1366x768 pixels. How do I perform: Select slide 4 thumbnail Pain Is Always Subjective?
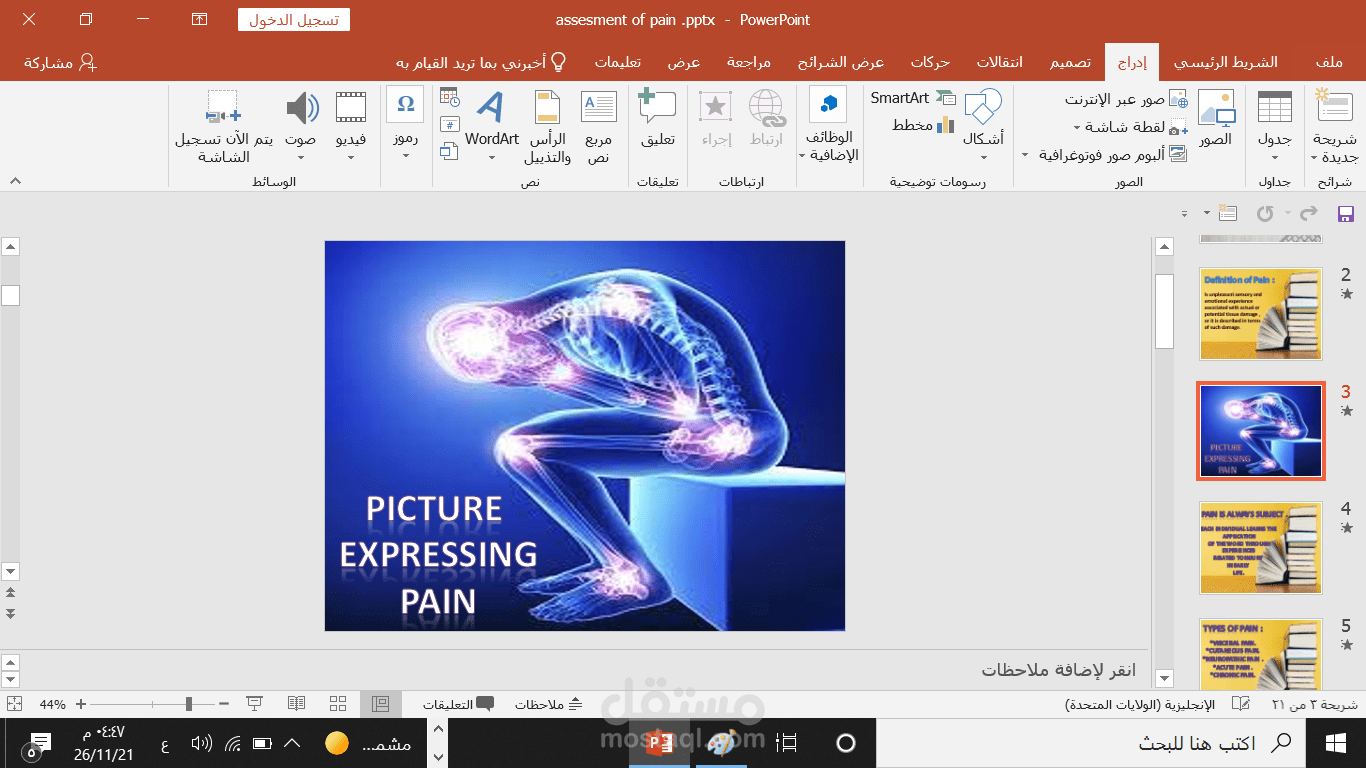(1261, 548)
